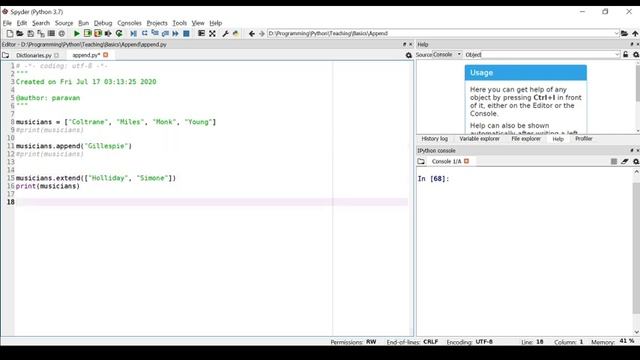Click the New file toolbar icon

tap(10, 33)
